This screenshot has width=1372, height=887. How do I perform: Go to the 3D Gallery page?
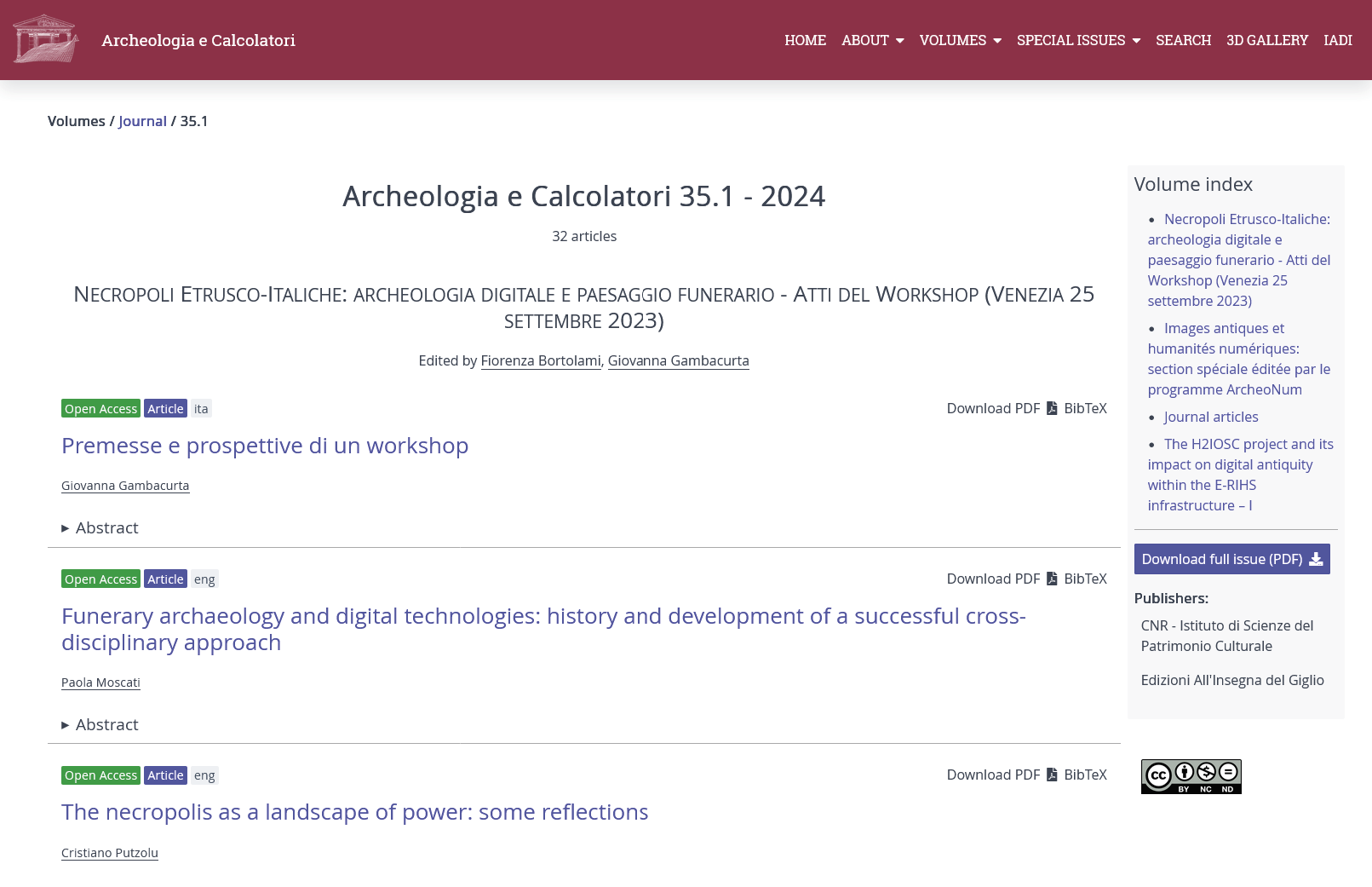click(x=1266, y=40)
